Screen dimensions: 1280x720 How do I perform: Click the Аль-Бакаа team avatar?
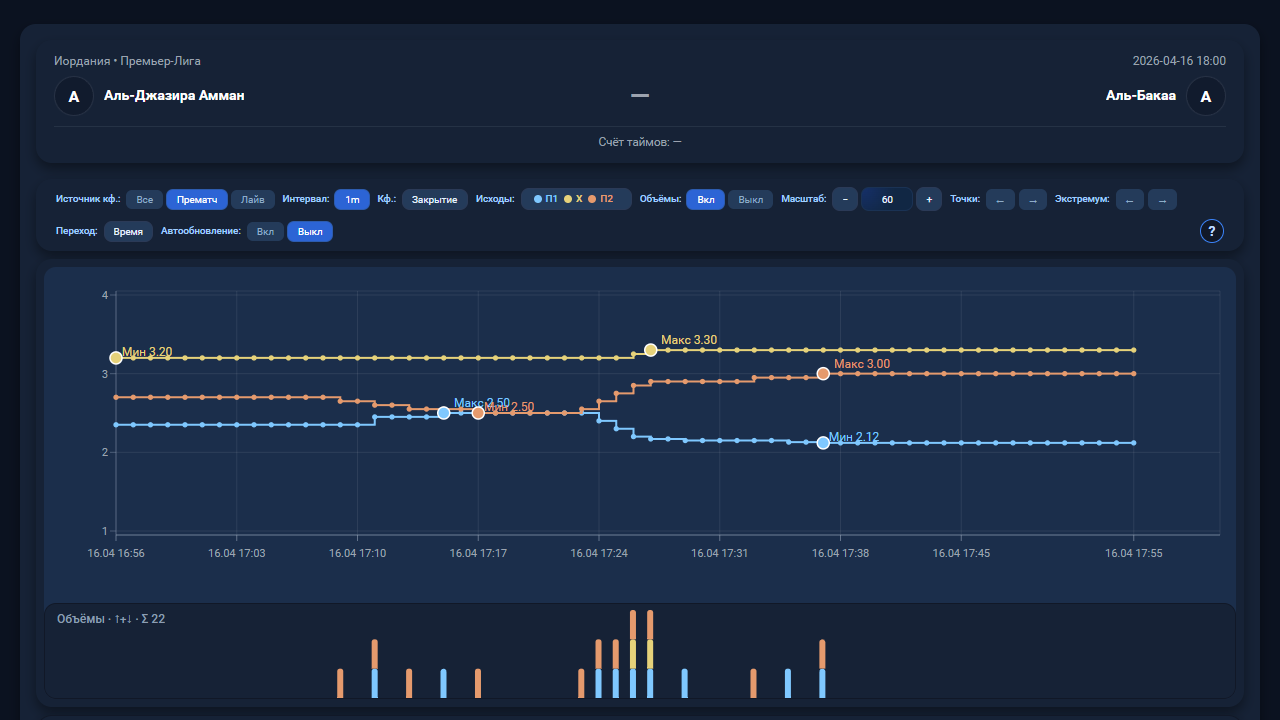pos(1205,96)
